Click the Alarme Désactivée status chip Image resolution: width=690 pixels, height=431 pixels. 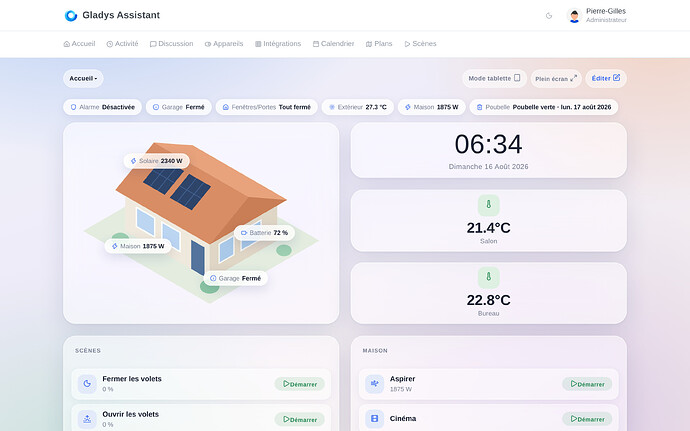click(x=103, y=107)
